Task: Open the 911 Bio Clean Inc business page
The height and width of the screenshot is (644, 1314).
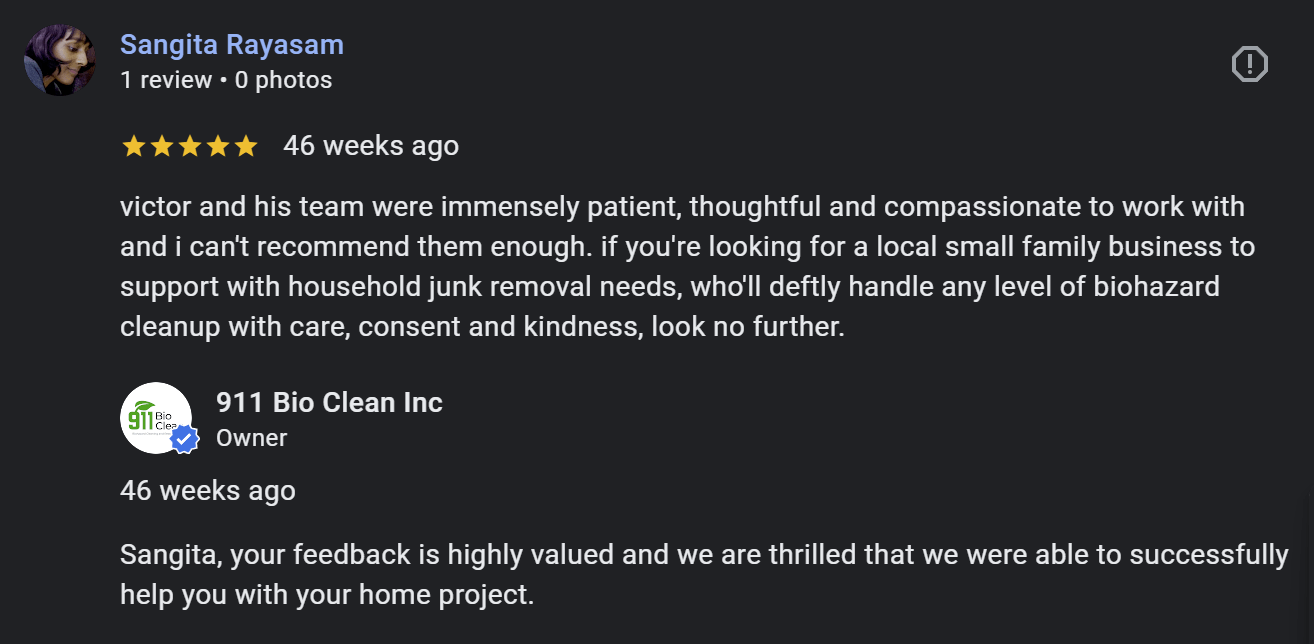Action: [330, 402]
